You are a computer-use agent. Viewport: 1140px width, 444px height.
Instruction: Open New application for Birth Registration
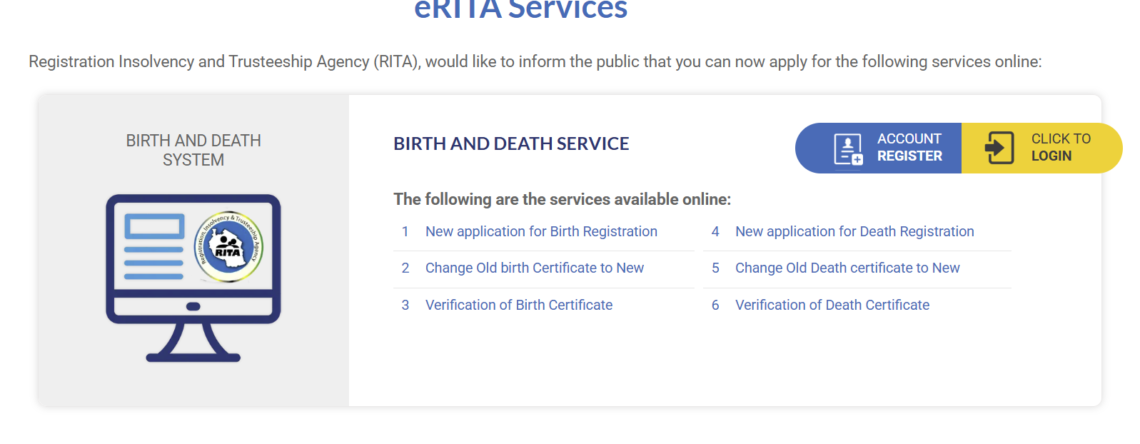click(x=541, y=231)
